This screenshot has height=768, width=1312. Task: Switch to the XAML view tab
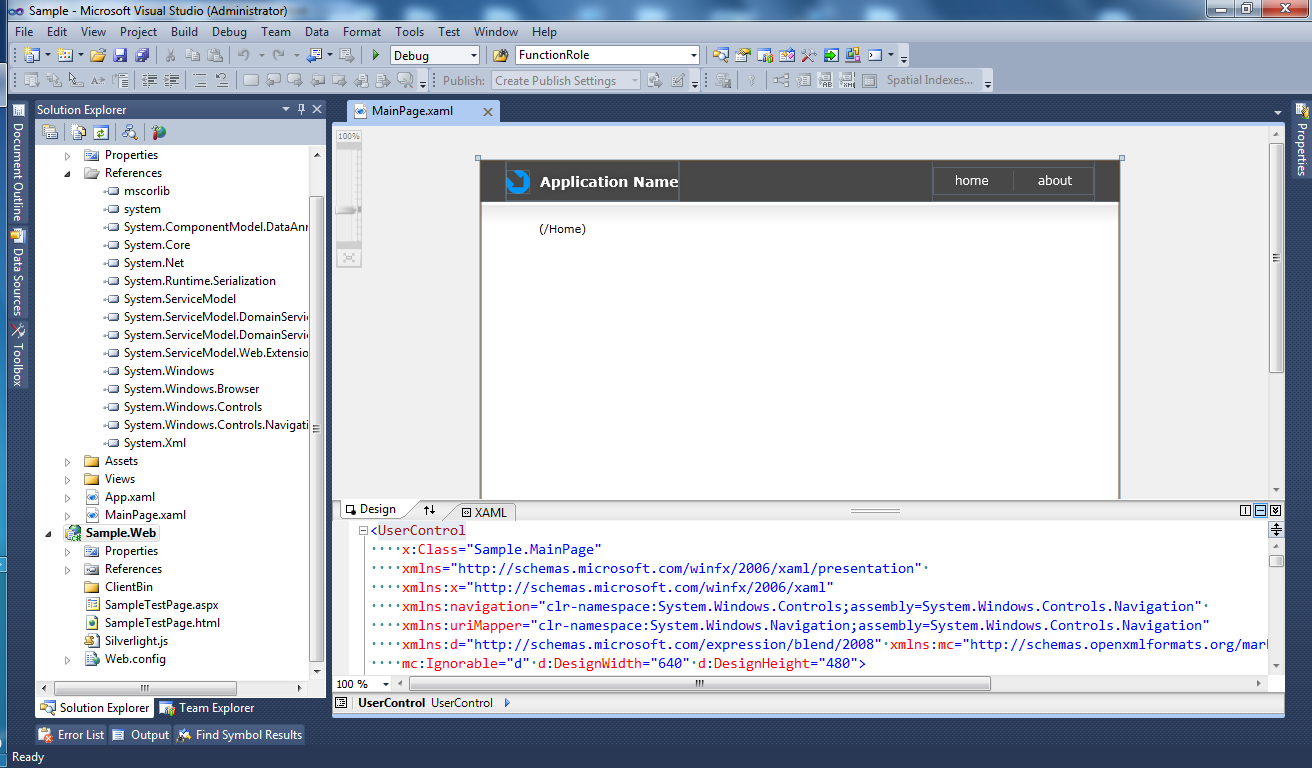pyautogui.click(x=484, y=512)
